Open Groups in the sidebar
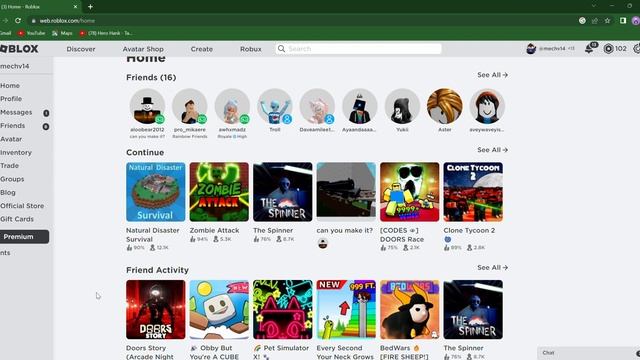This screenshot has width=640, height=360. click(x=12, y=179)
